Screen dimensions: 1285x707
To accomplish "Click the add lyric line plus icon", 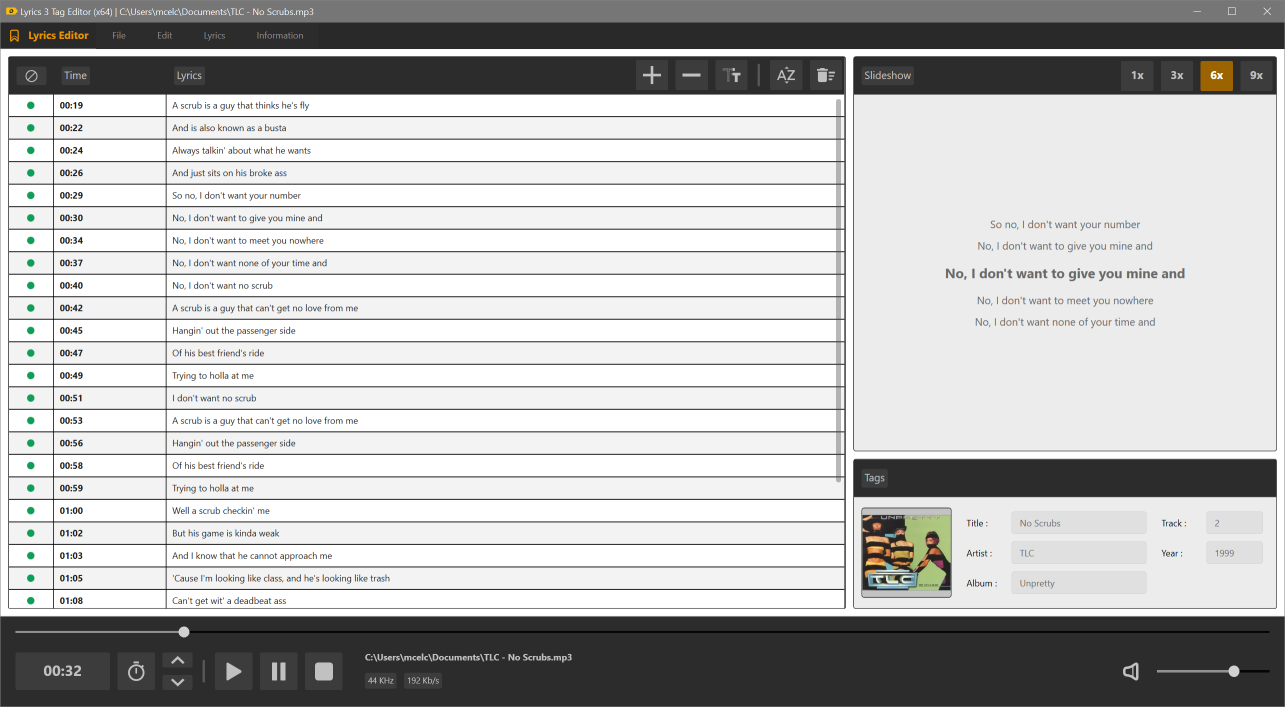I will coord(652,75).
